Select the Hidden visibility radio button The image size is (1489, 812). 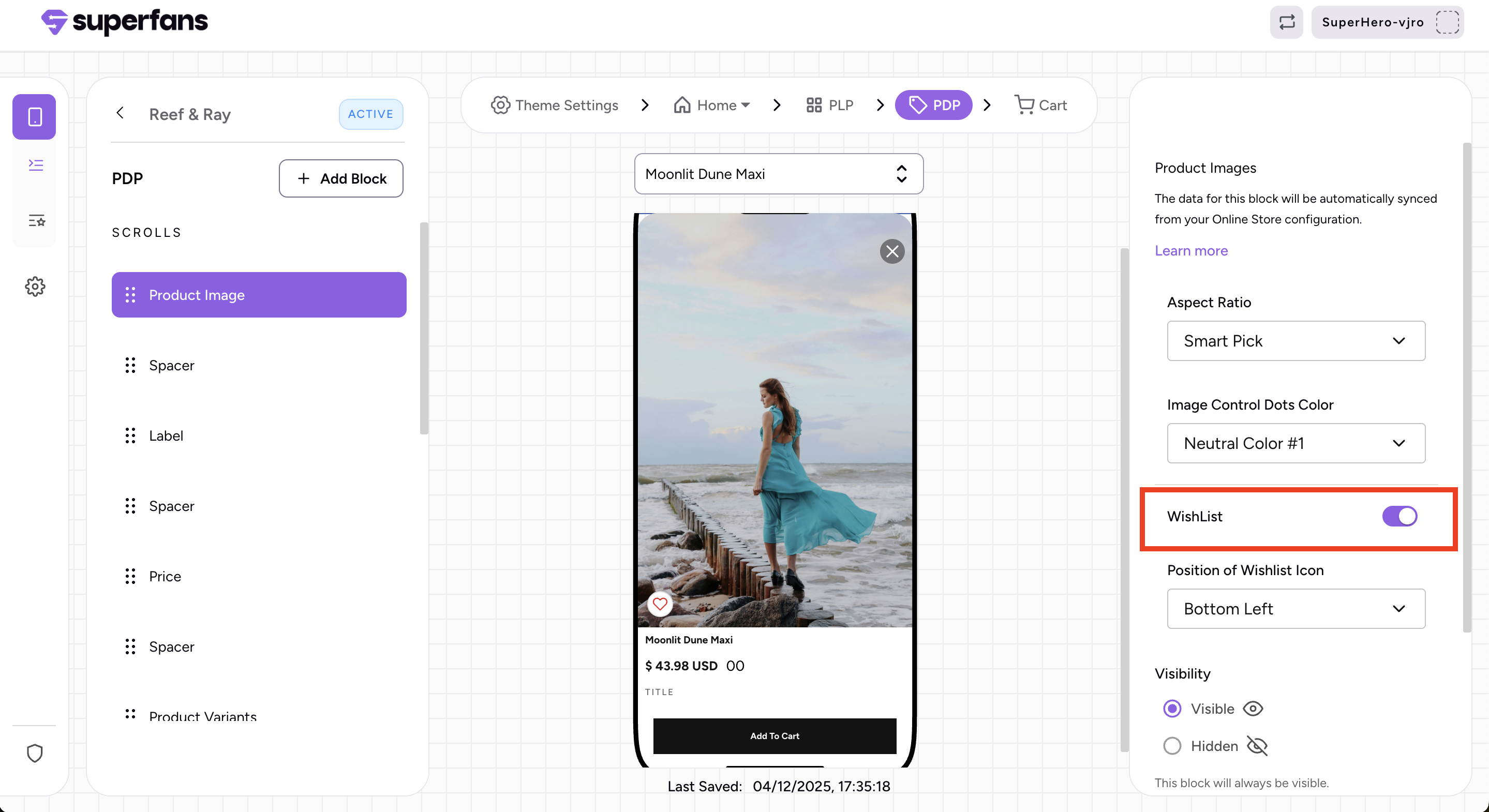point(1172,746)
